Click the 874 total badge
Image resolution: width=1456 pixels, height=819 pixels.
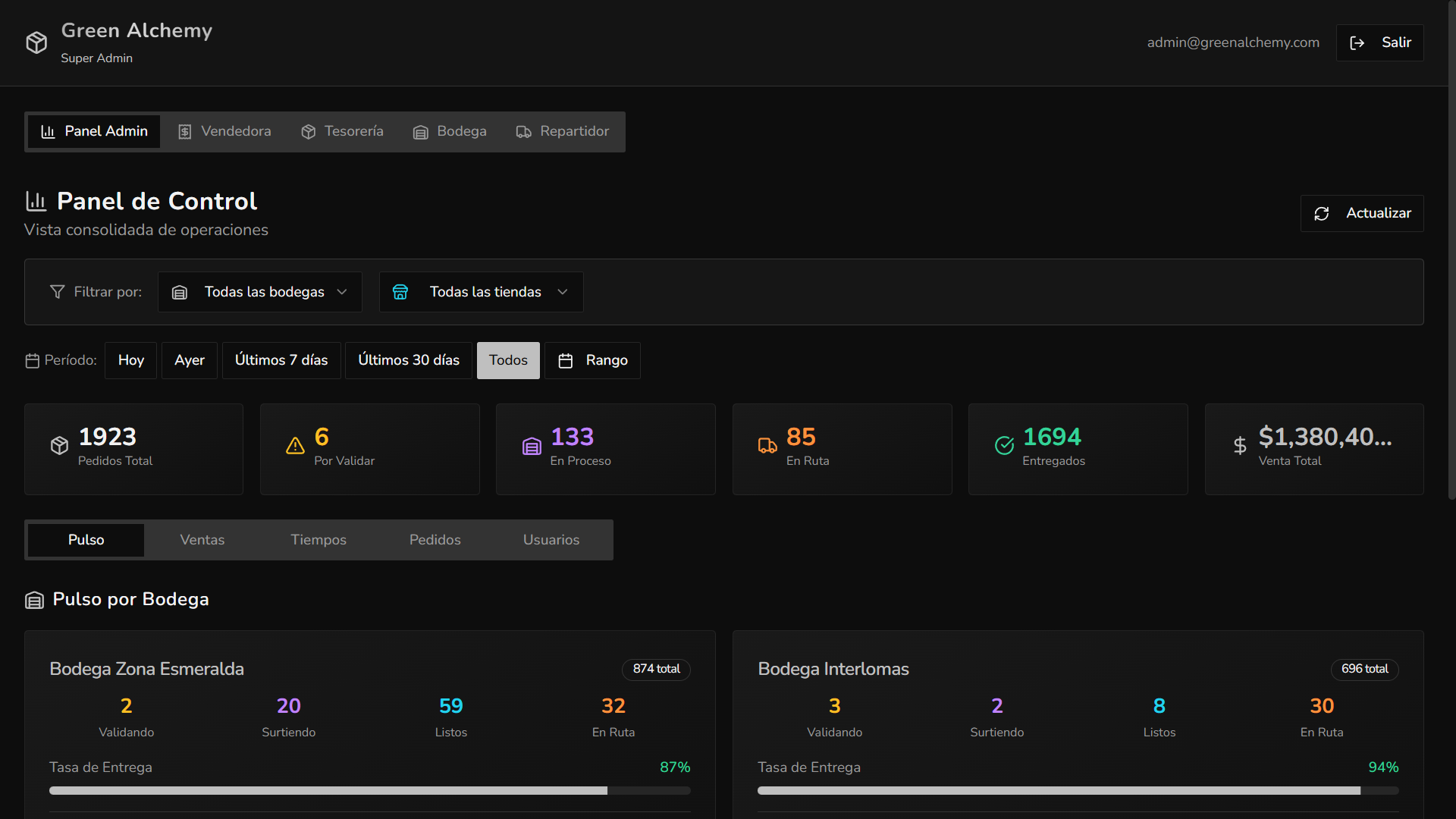point(657,669)
